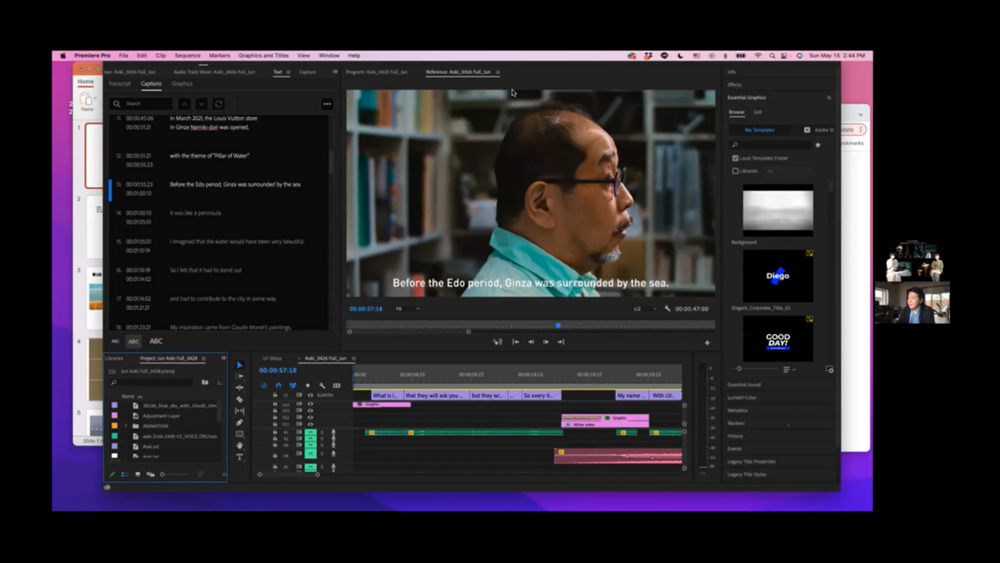Select the Razor tool
This screenshot has width=1000, height=563.
pos(239,399)
